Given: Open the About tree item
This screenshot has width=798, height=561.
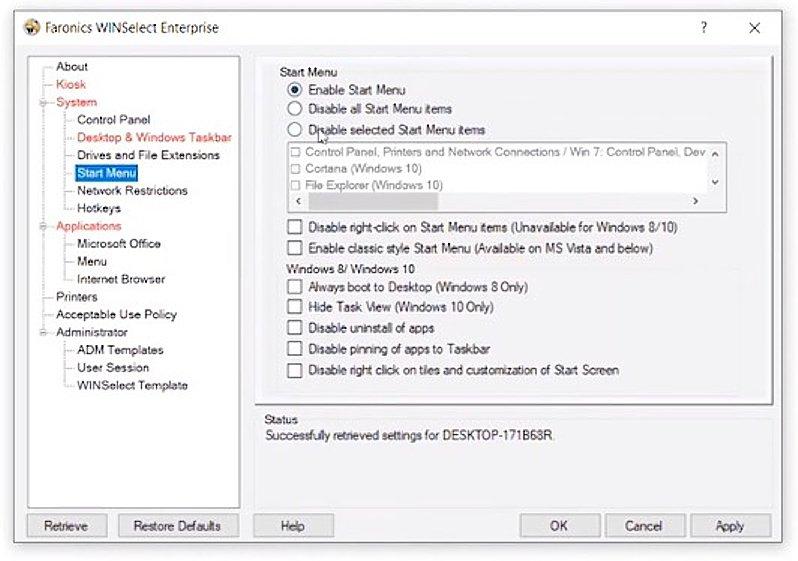Looking at the screenshot, I should click(x=72, y=67).
